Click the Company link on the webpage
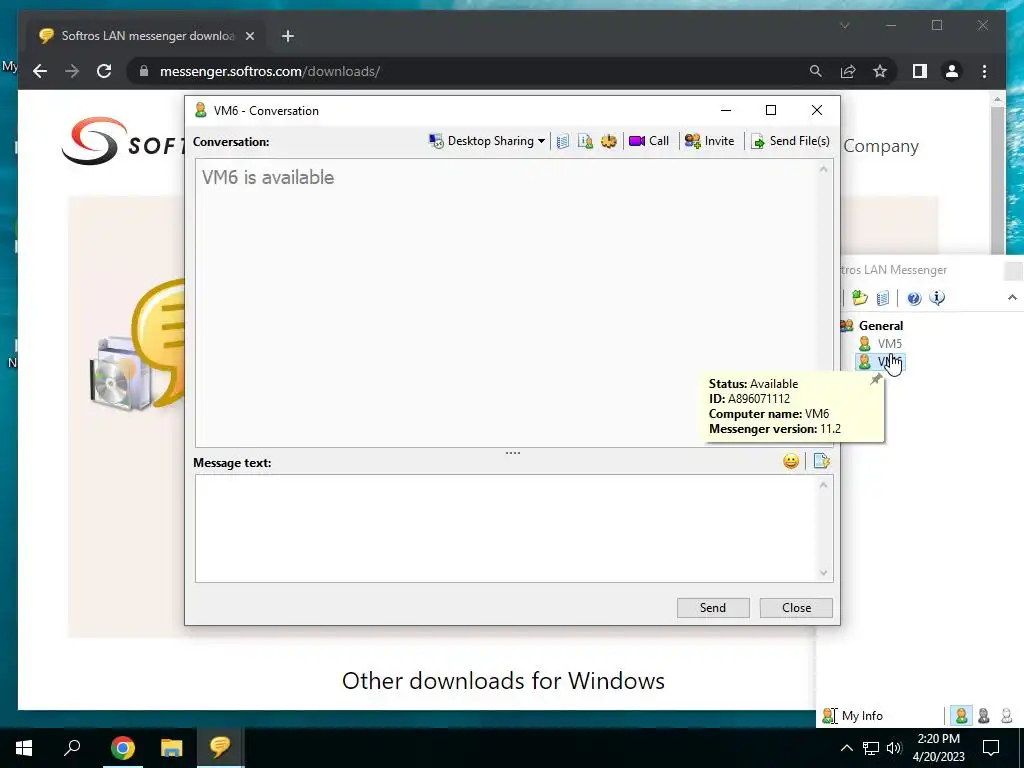1024x768 pixels. point(881,146)
